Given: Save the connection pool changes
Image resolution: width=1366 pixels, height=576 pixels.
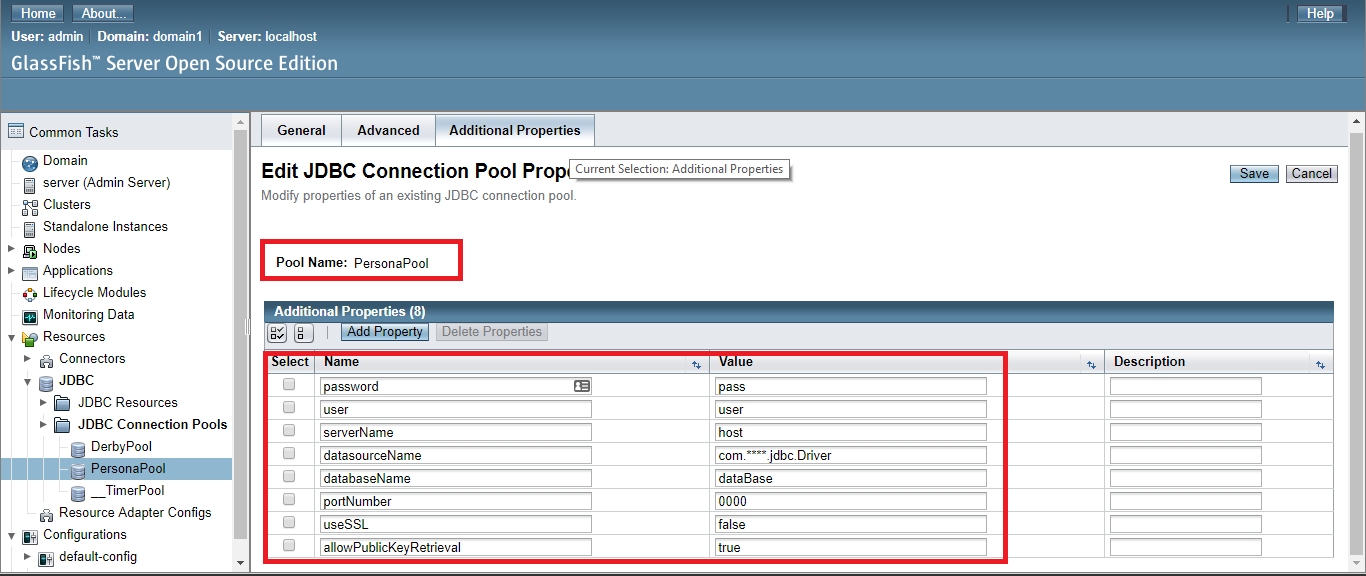Looking at the screenshot, I should pos(1253,173).
